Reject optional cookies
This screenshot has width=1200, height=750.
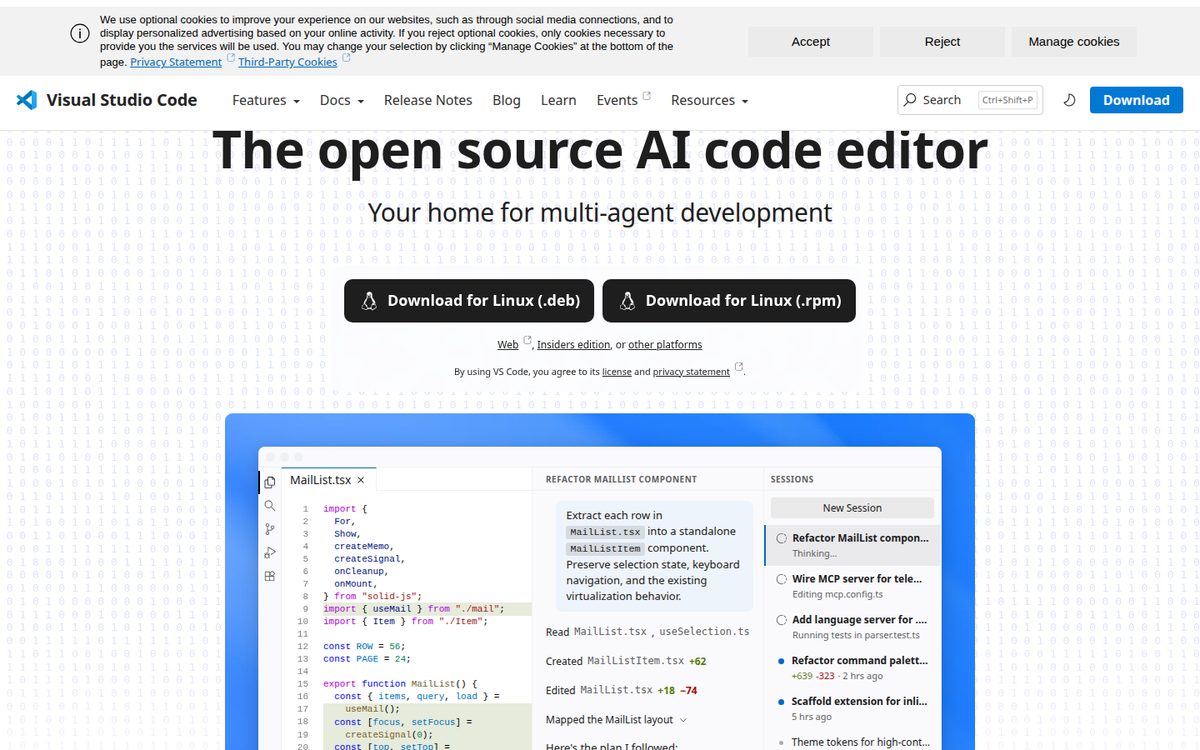942,41
